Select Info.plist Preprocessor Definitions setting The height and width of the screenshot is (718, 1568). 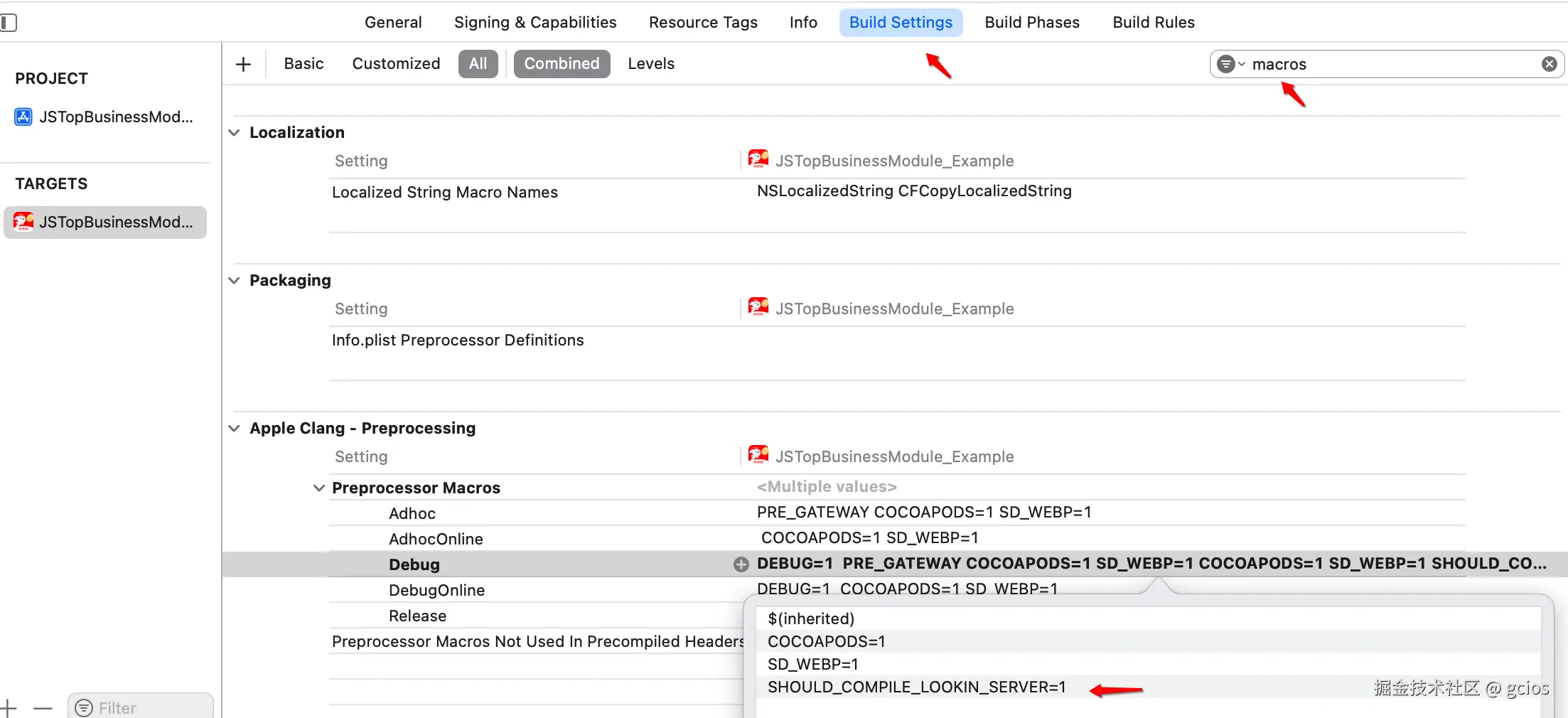coord(458,340)
